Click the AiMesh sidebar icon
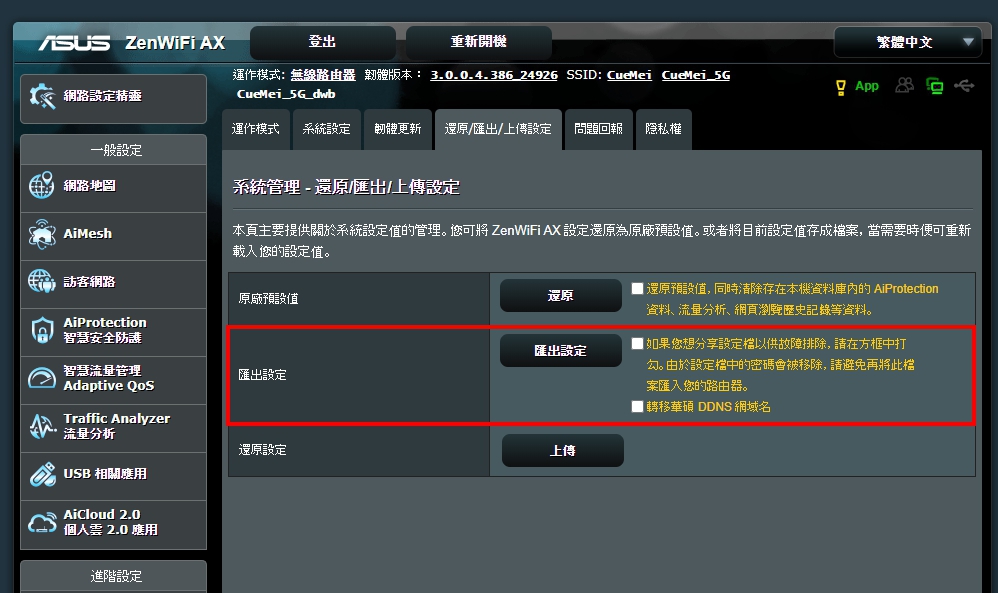Screen dimensions: 998x593 click(42, 234)
